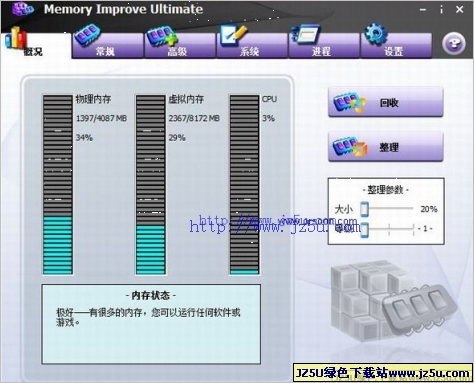The image size is (474, 383).
Task: Click the bar chart icon on 概况 tab
Action: [15, 38]
